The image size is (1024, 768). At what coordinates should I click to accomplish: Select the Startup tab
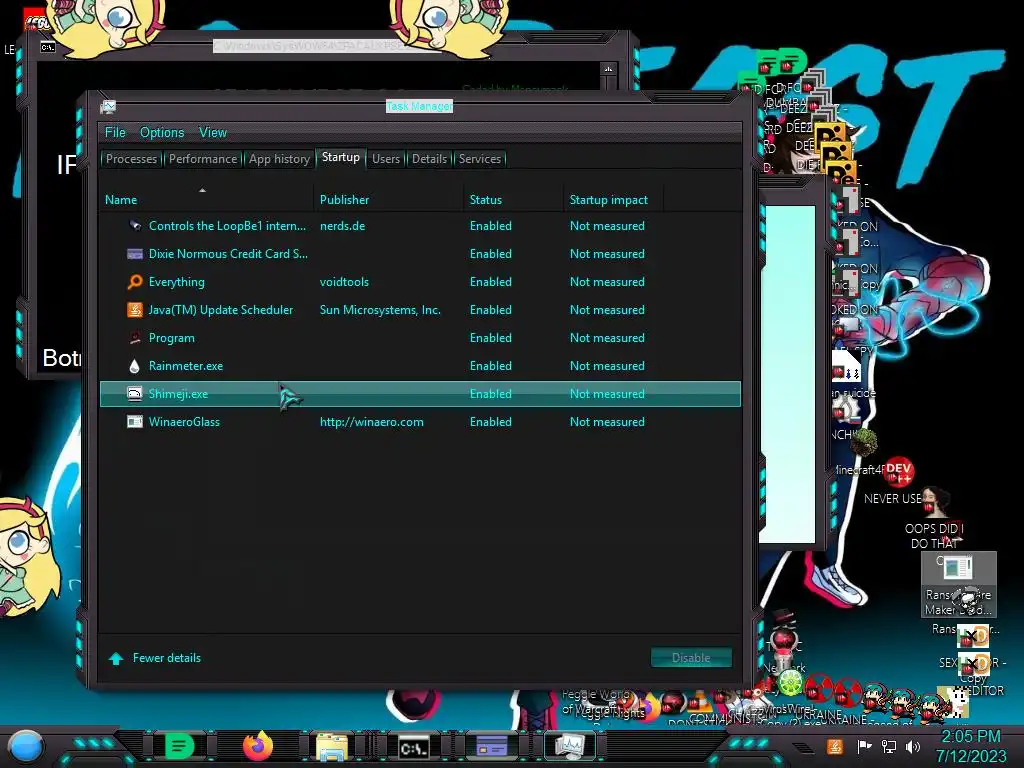coord(340,157)
